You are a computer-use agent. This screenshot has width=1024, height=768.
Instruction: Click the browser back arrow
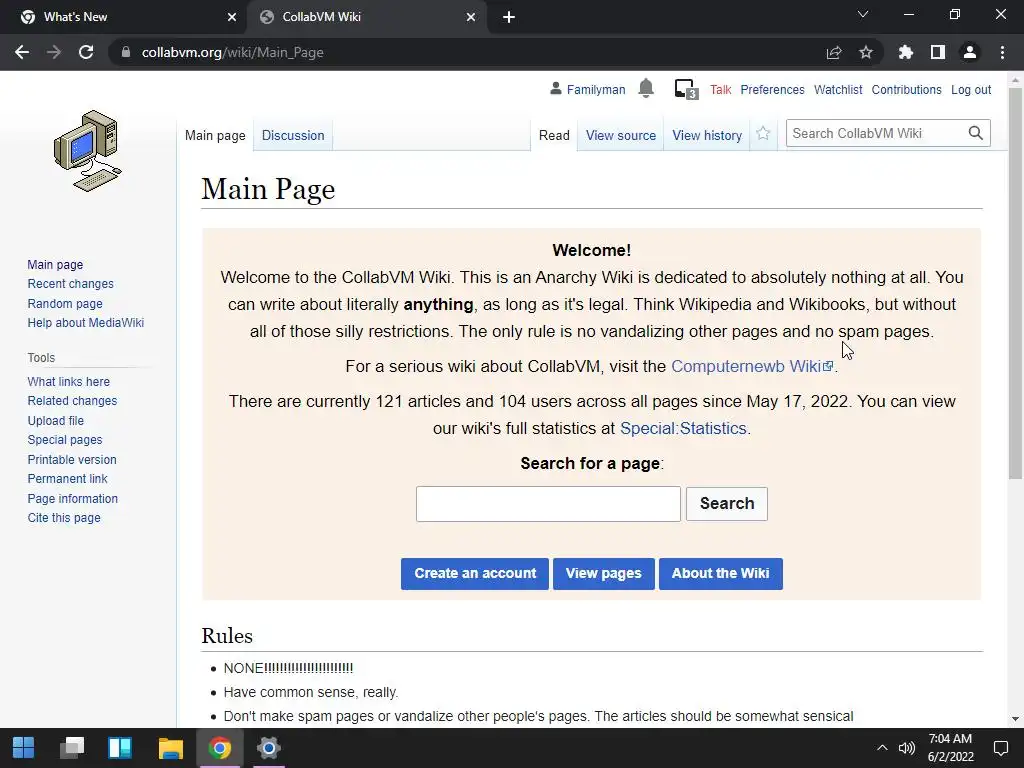[x=22, y=52]
